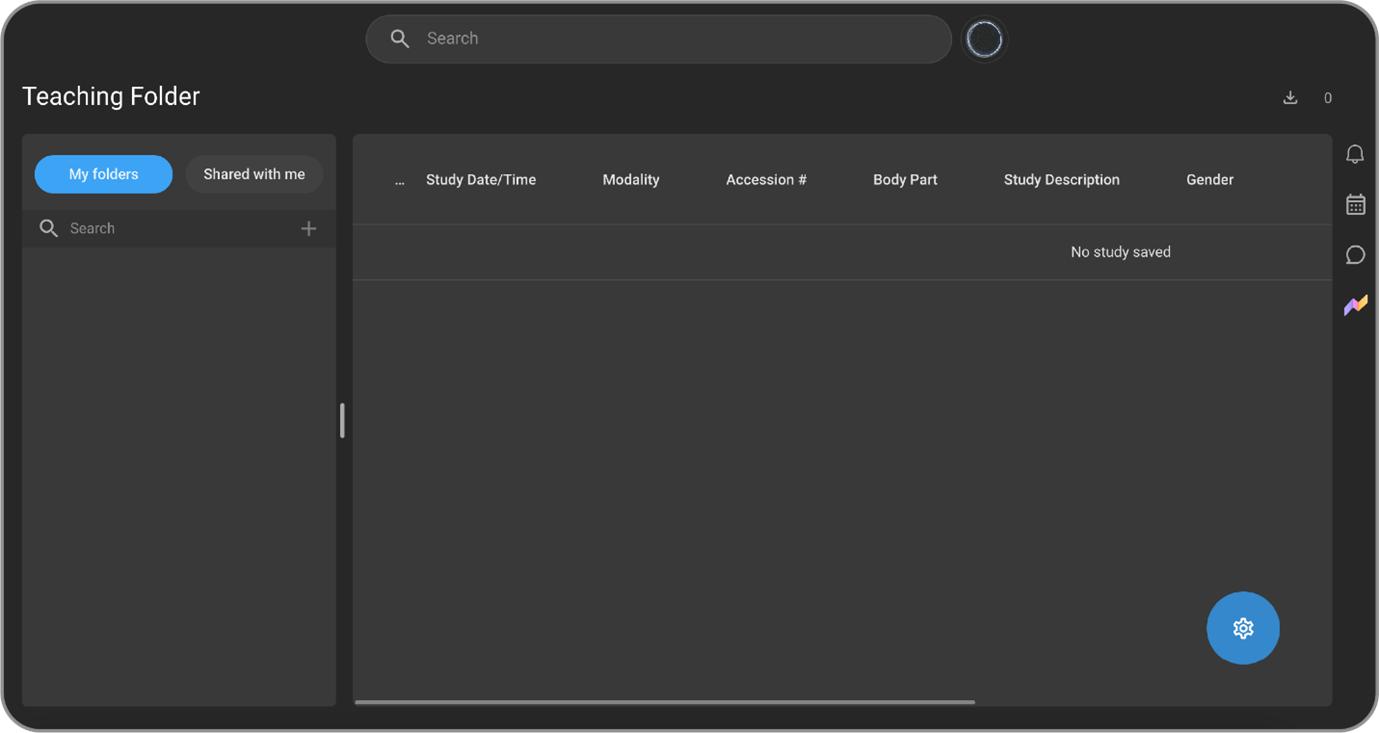This screenshot has width=1379, height=733.
Task: Click the circular profile avatar icon
Action: coord(984,39)
